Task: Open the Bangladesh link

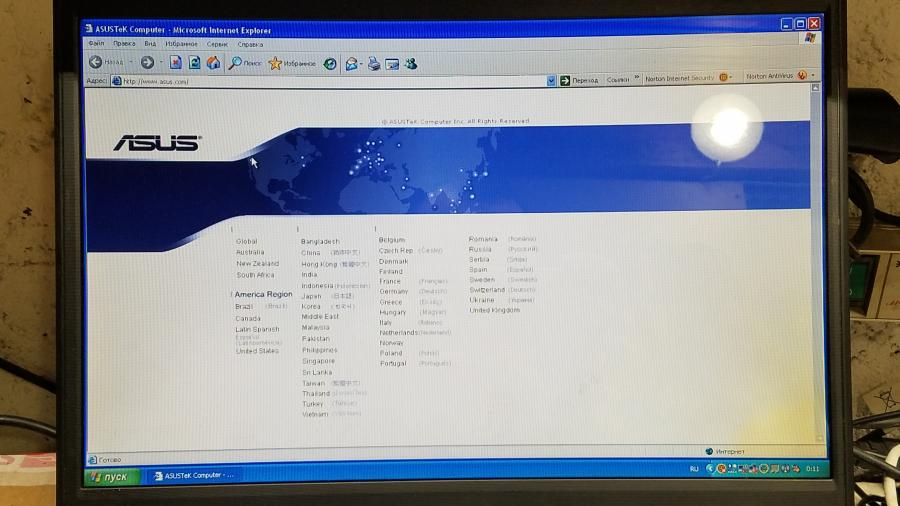Action: click(x=320, y=242)
